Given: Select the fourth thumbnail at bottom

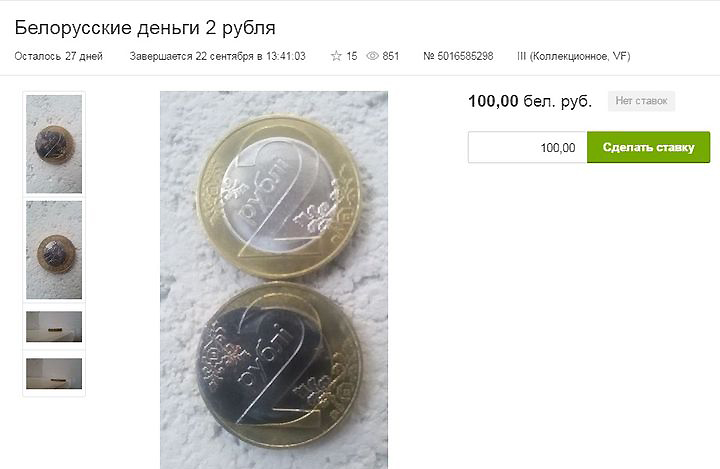Looking at the screenshot, I should (54, 373).
